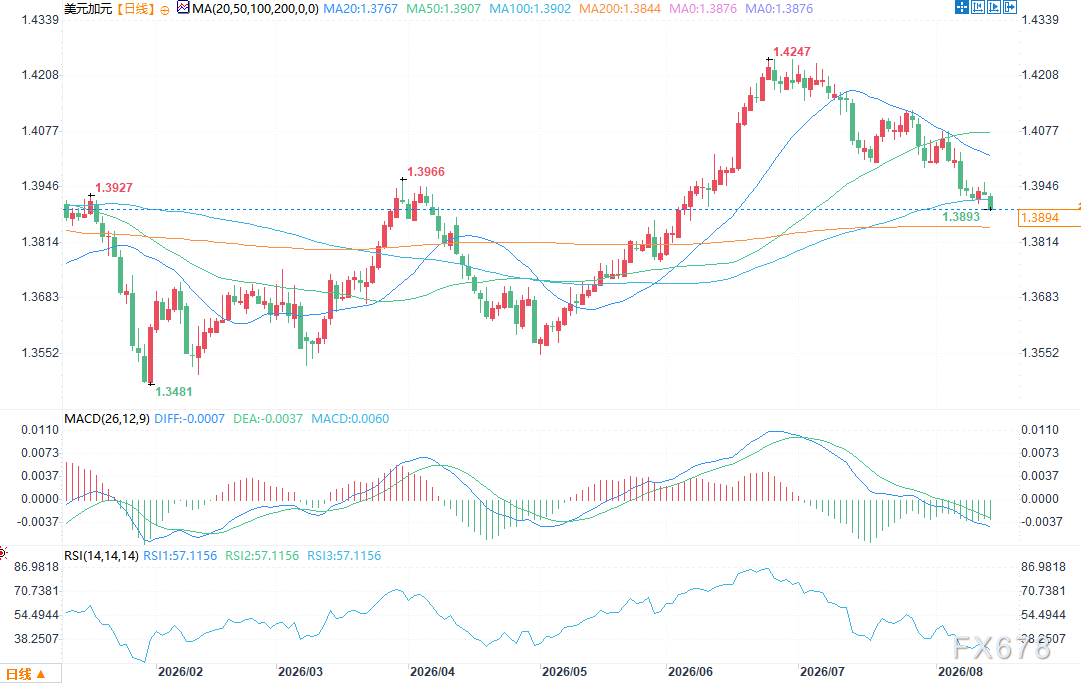
Task: Open the 日线 period selector tab
Action: 26,674
